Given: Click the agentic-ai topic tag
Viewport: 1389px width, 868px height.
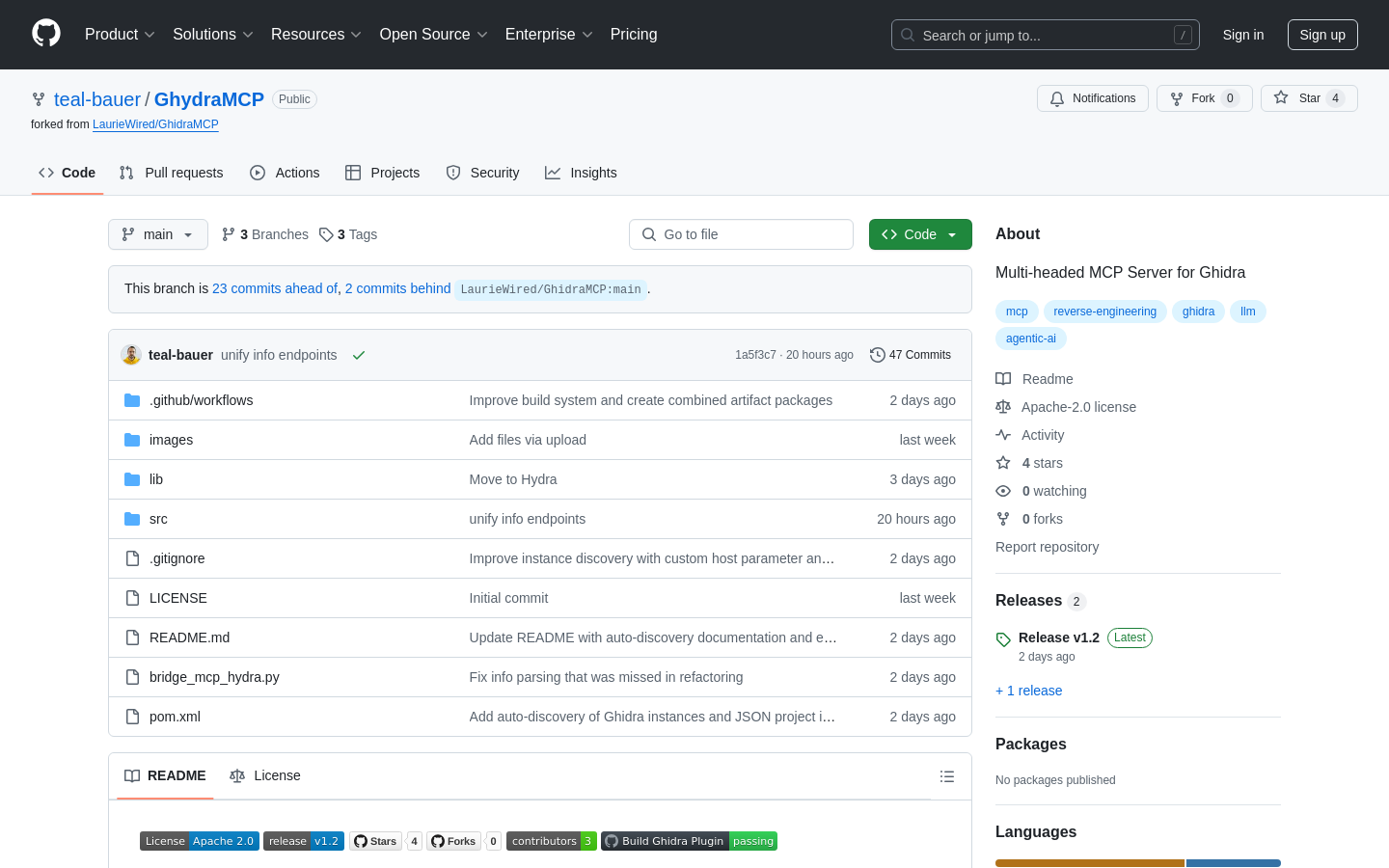Looking at the screenshot, I should [1031, 339].
